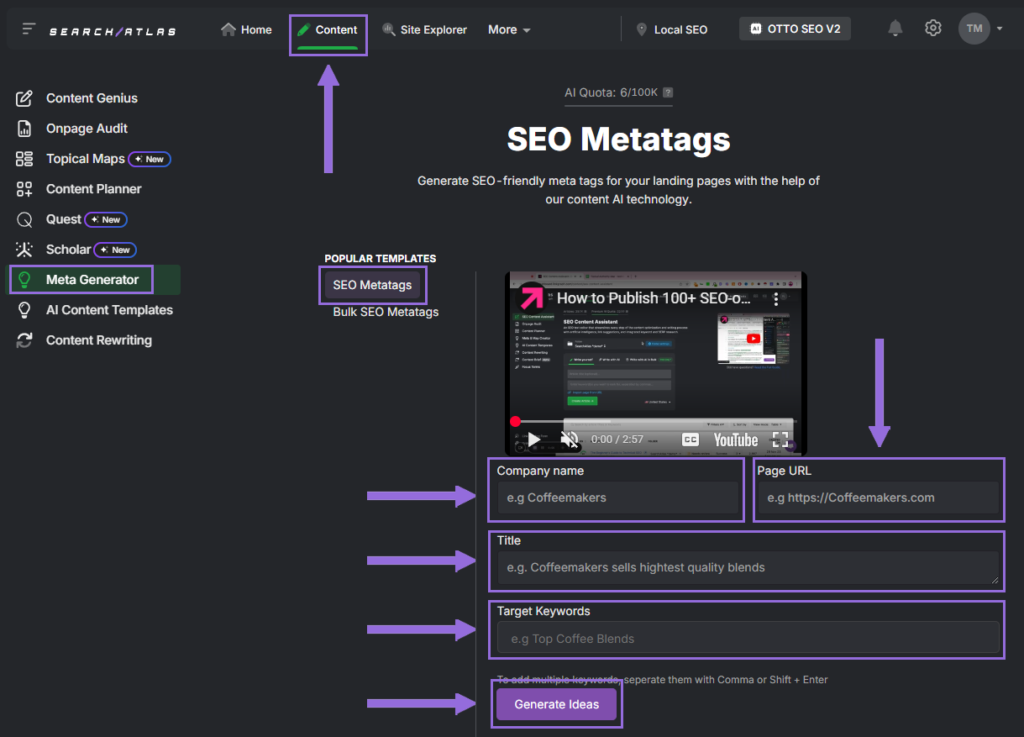The width and height of the screenshot is (1024, 737).
Task: Open settings gear icon
Action: pos(933,28)
